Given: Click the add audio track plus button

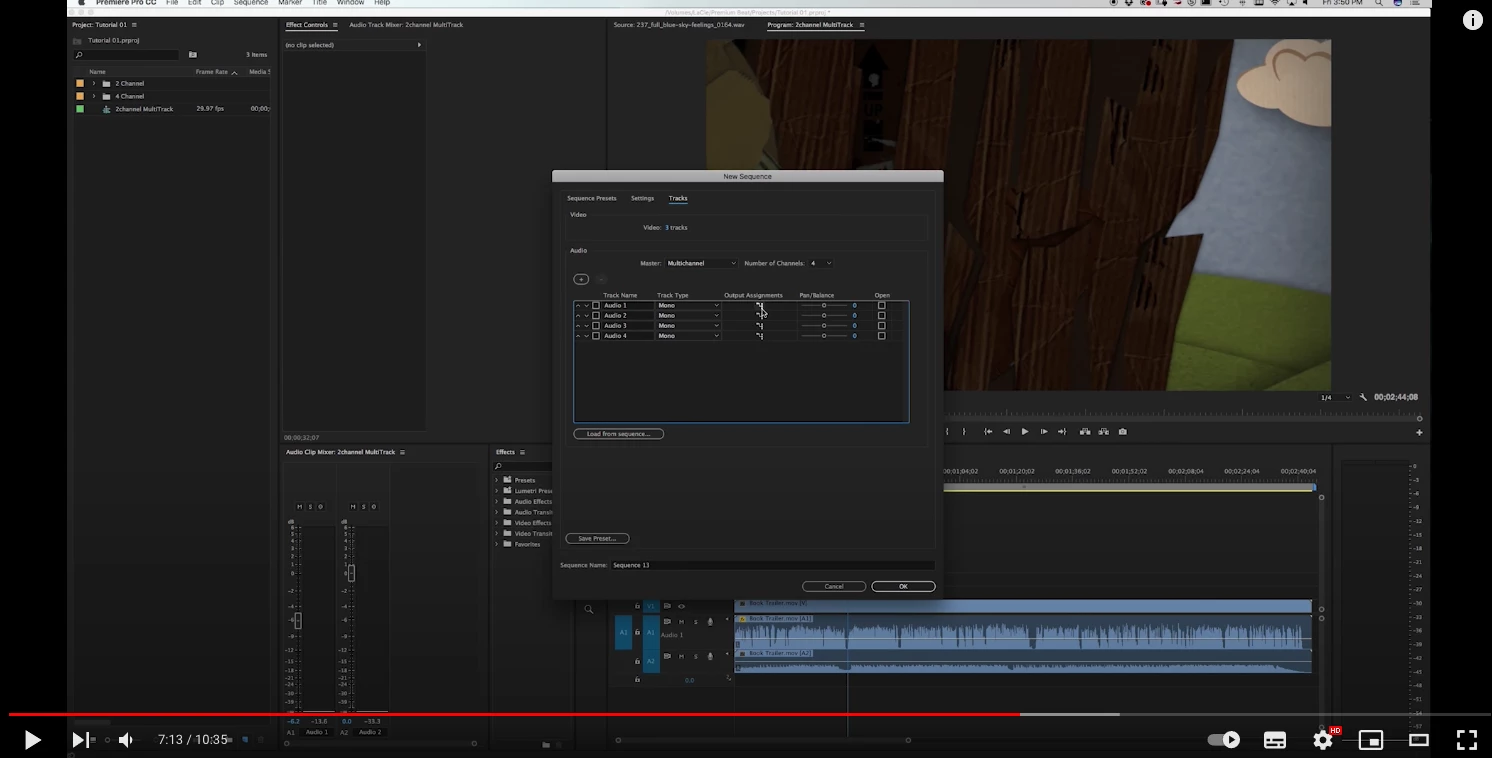Looking at the screenshot, I should [x=581, y=279].
